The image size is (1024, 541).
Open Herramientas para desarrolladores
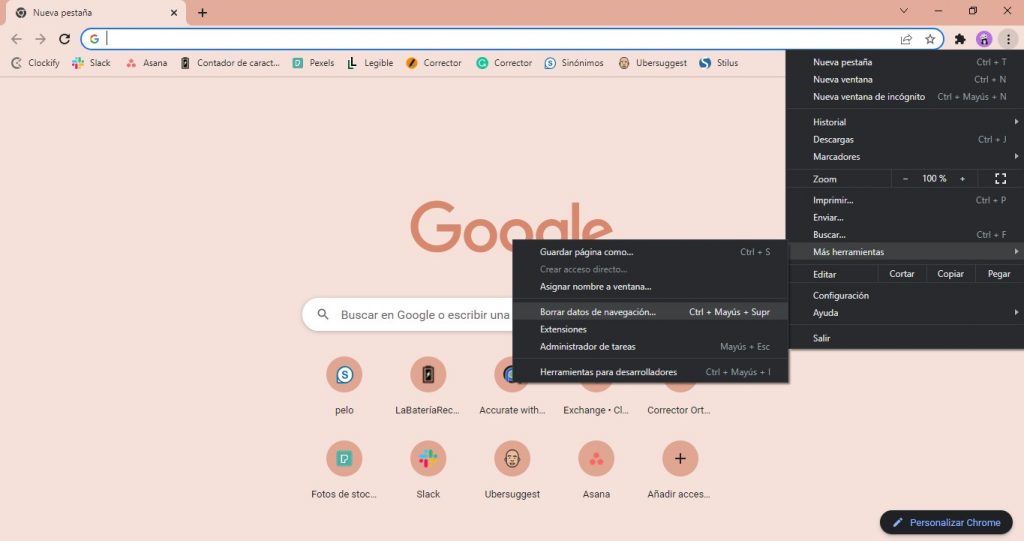650,372
